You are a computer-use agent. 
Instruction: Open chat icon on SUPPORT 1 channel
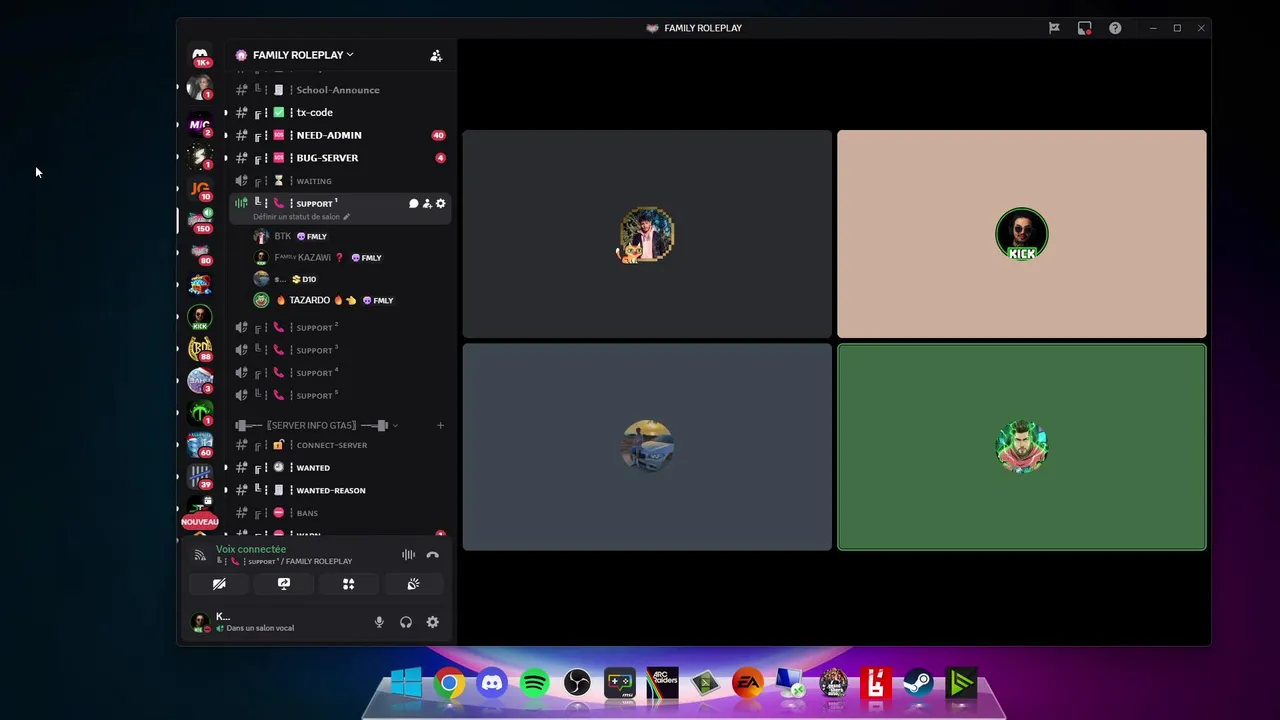click(x=413, y=204)
